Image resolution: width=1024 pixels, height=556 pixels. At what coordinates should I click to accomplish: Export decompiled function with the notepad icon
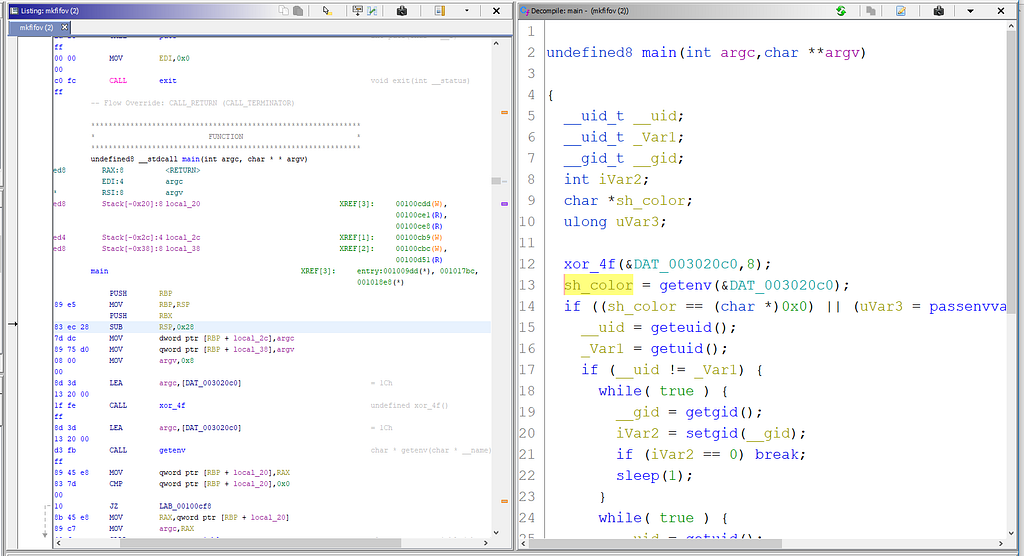[901, 10]
